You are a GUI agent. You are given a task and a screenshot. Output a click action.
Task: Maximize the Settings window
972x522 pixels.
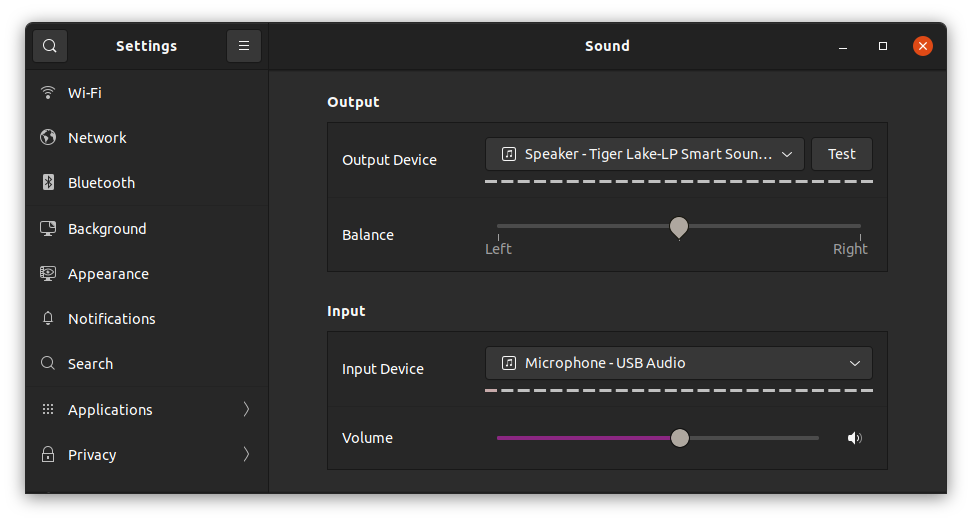point(883,46)
